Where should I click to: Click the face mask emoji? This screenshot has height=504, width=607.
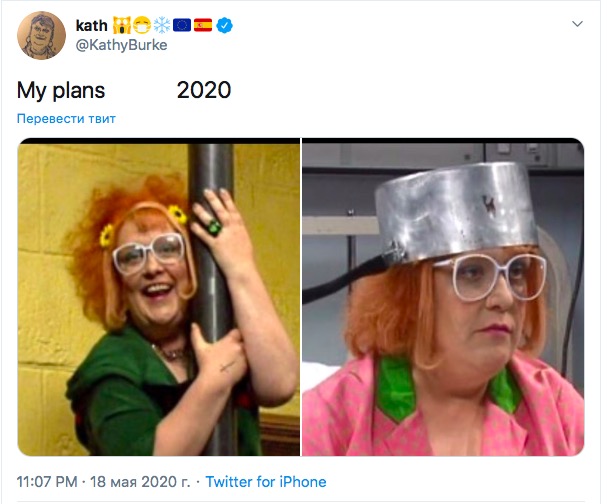coord(142,25)
